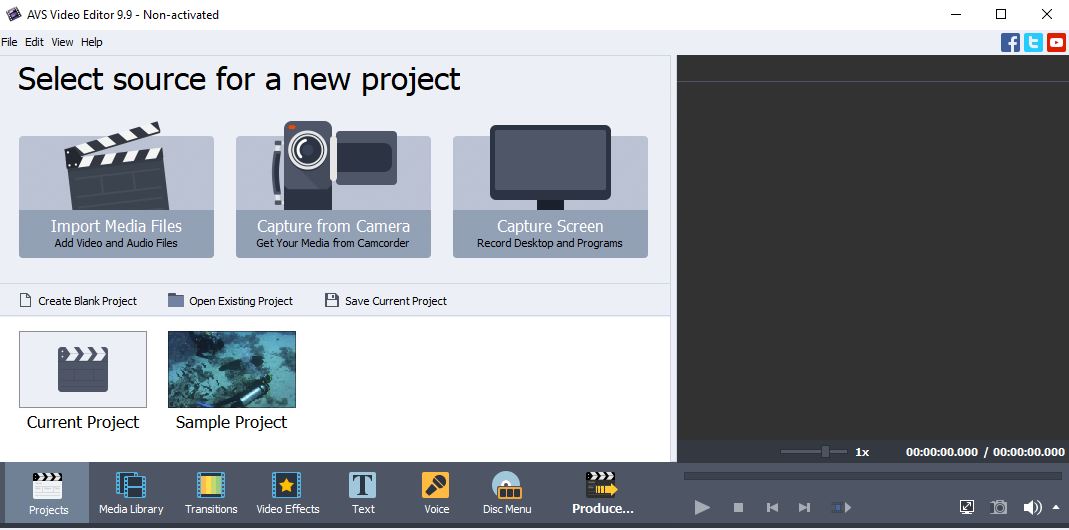Open the YouTube channel icon
The height and width of the screenshot is (530, 1069).
click(1057, 43)
